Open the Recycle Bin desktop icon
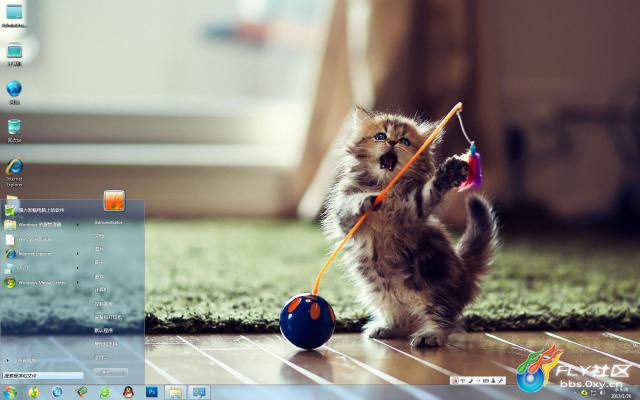 [14, 130]
